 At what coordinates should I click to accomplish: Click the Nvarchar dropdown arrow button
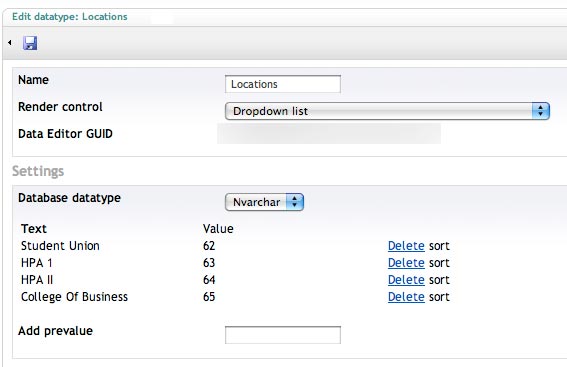coord(295,202)
